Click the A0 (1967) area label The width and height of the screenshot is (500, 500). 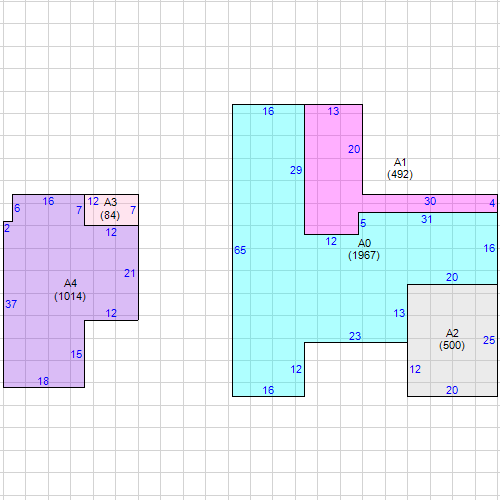point(364,249)
